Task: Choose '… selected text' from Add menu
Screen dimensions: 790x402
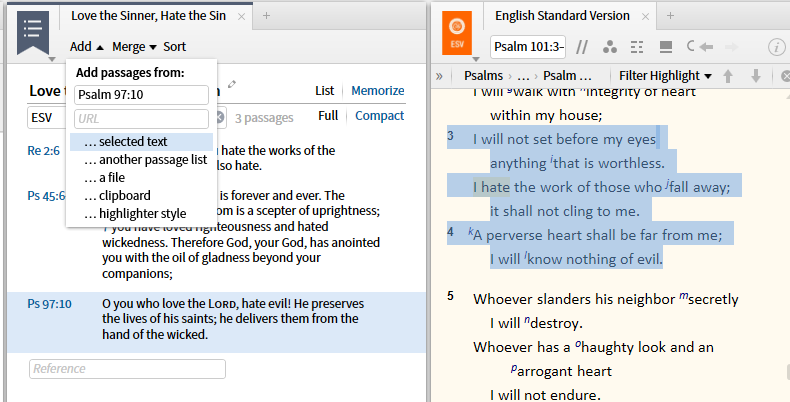Action: pos(141,142)
